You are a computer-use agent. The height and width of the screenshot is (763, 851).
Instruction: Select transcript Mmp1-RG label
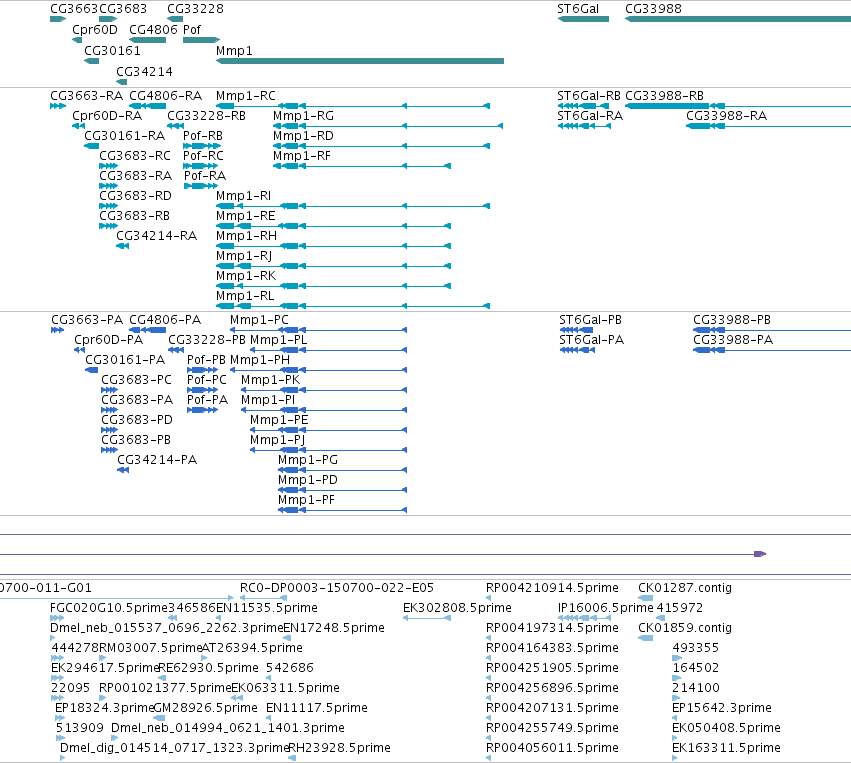tap(303, 116)
